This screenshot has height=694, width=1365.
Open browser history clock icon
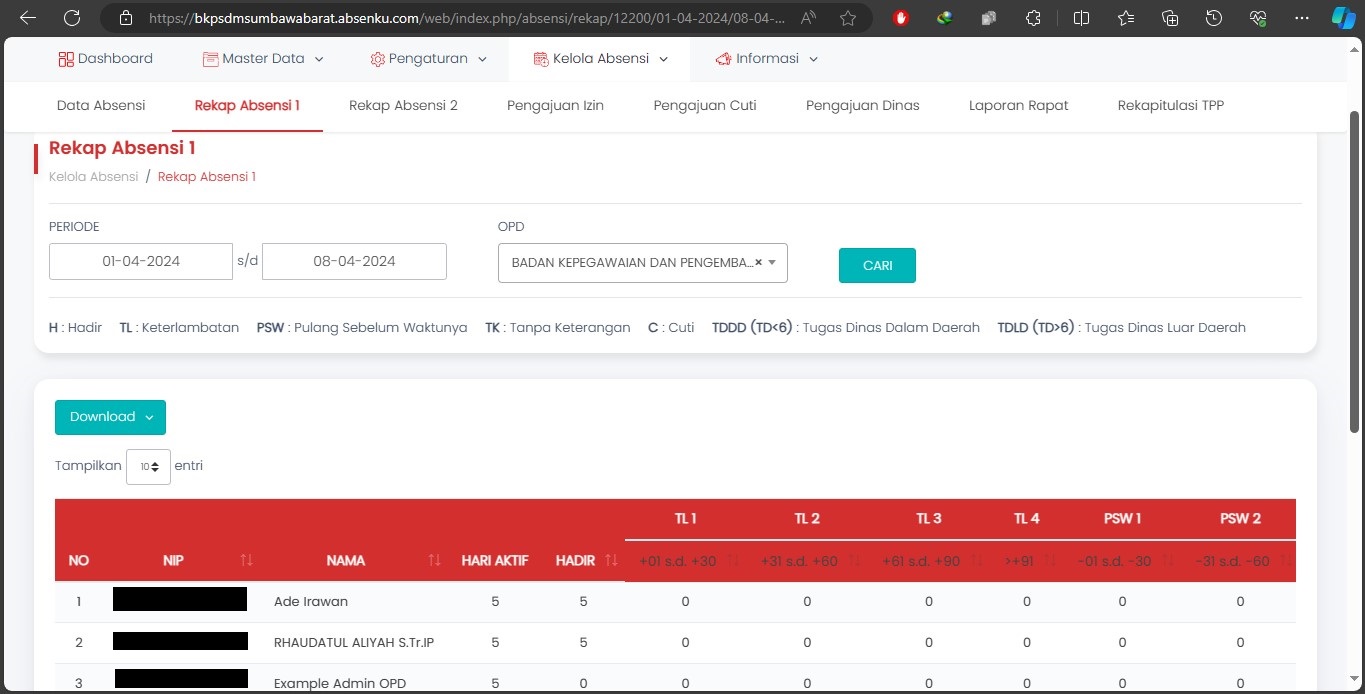pos(1213,18)
